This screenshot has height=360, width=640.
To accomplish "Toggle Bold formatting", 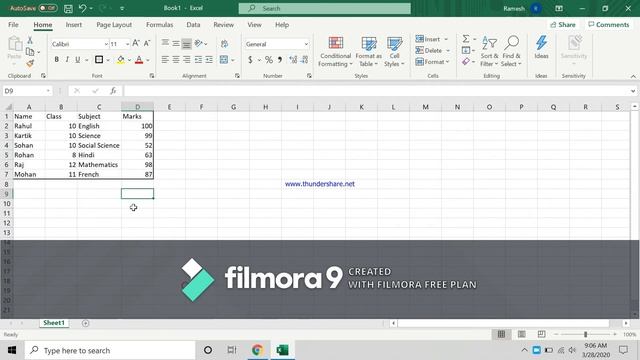I will click(x=56, y=60).
